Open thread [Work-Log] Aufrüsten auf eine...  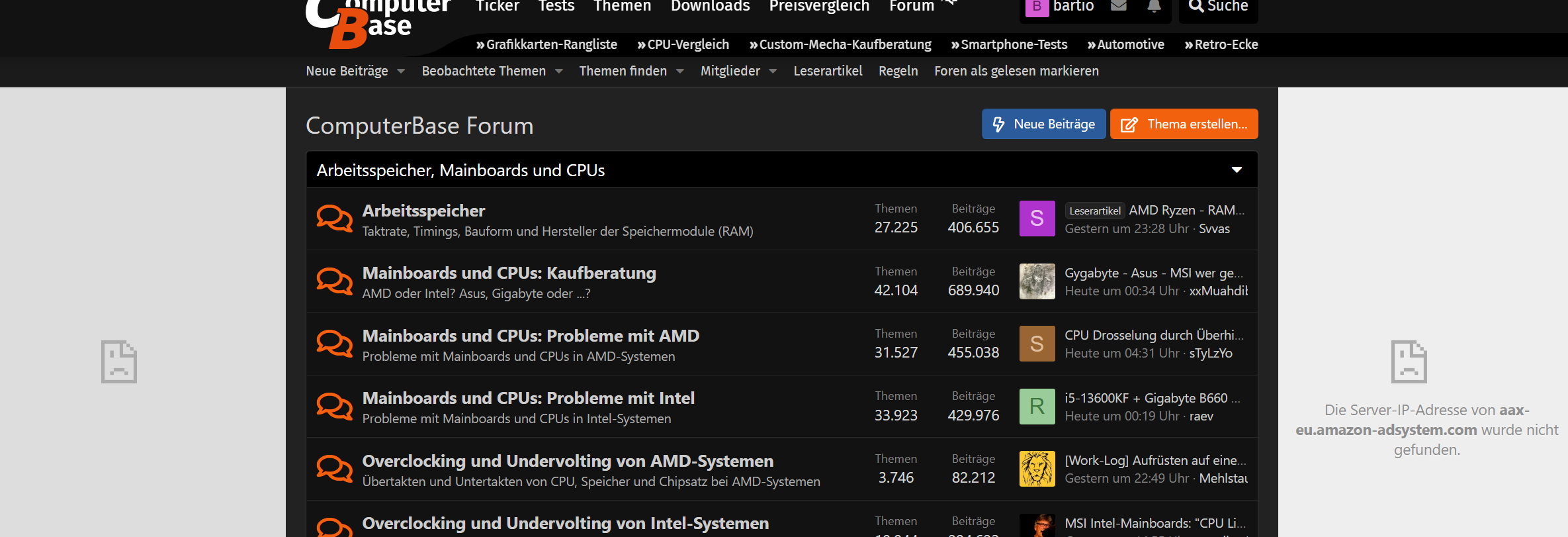click(1155, 460)
